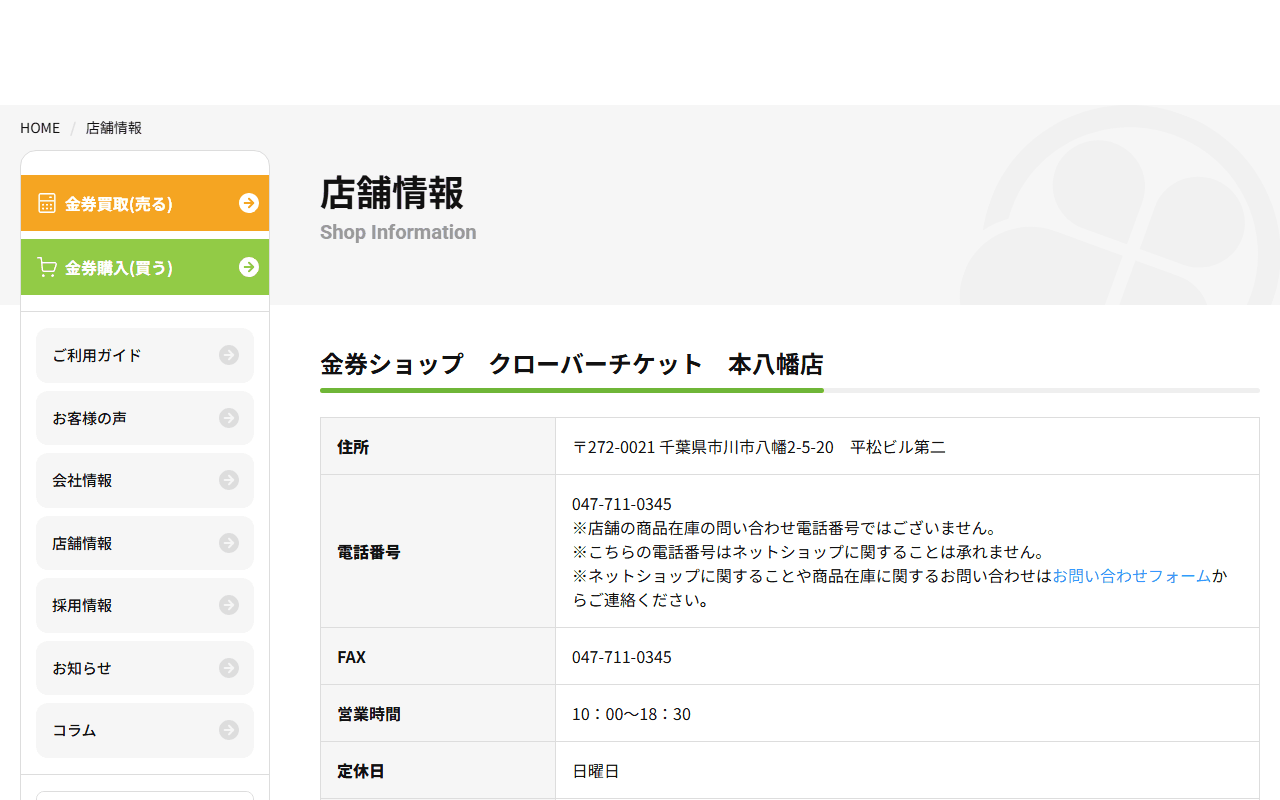The height and width of the screenshot is (800, 1280).
Task: Click the arrow icon on 金券購入(買う)
Action: (x=249, y=267)
